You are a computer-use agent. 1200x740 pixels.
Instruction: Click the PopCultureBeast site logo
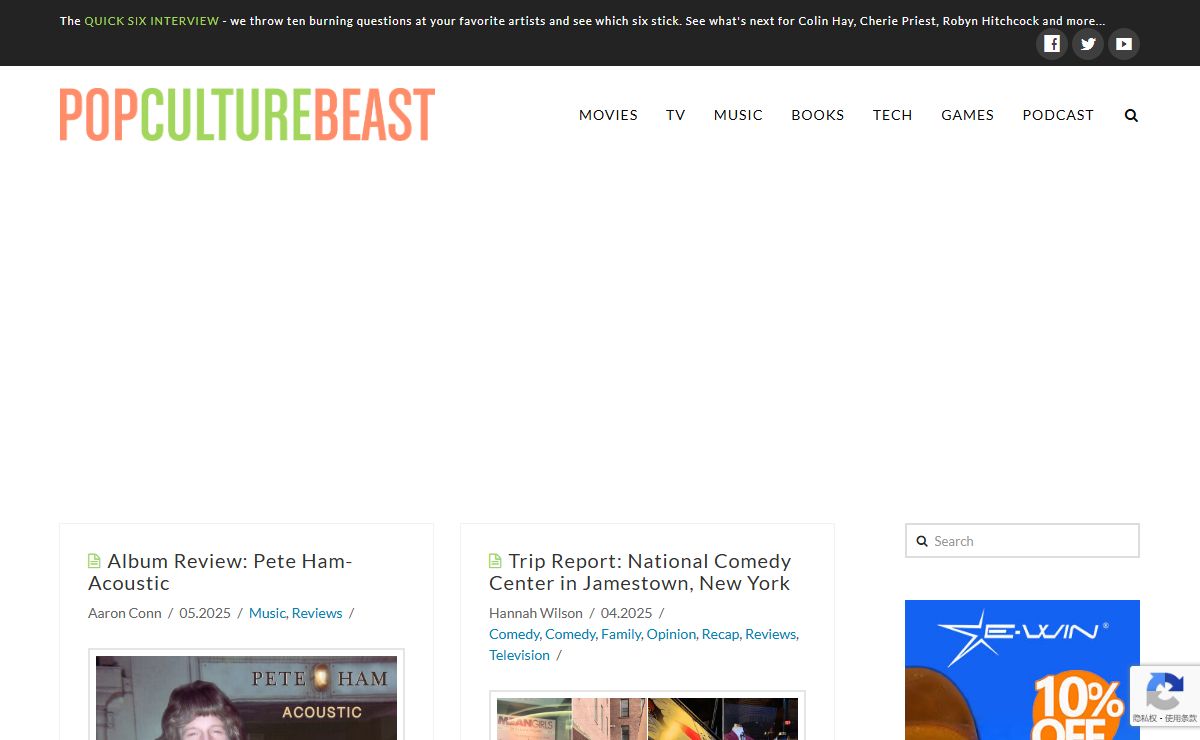coord(247,115)
